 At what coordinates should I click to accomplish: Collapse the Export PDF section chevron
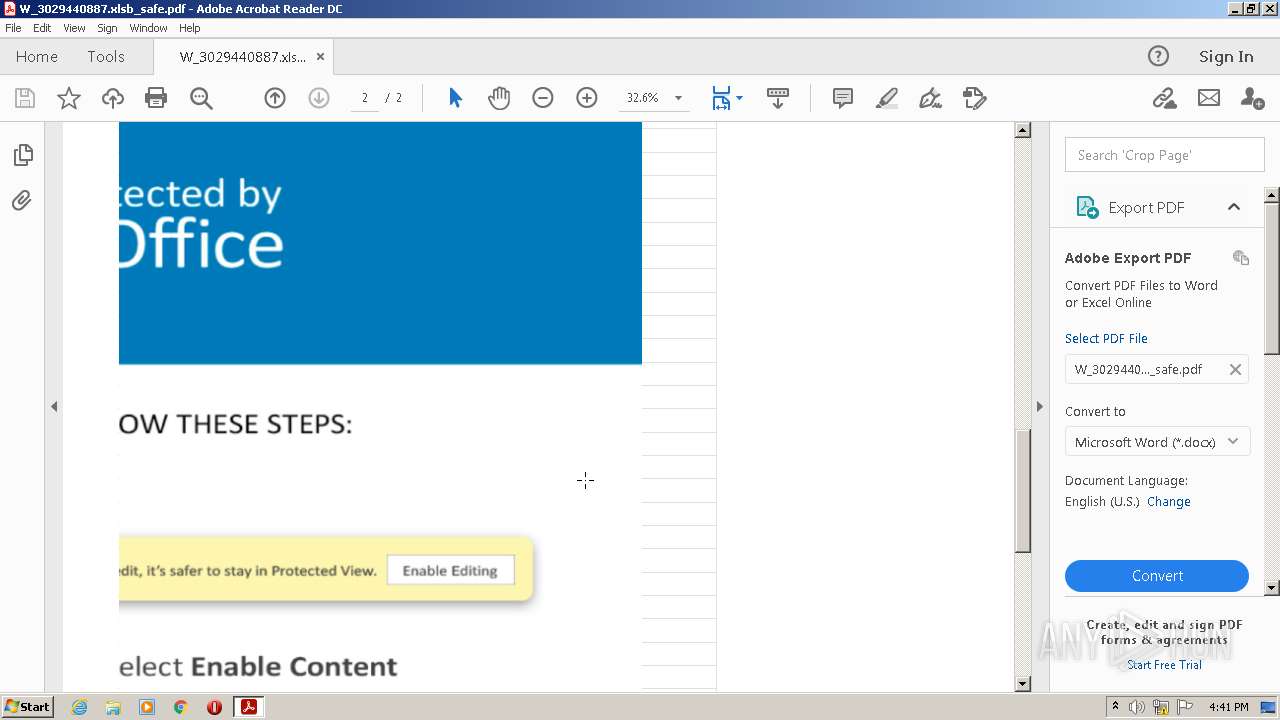pyautogui.click(x=1234, y=207)
